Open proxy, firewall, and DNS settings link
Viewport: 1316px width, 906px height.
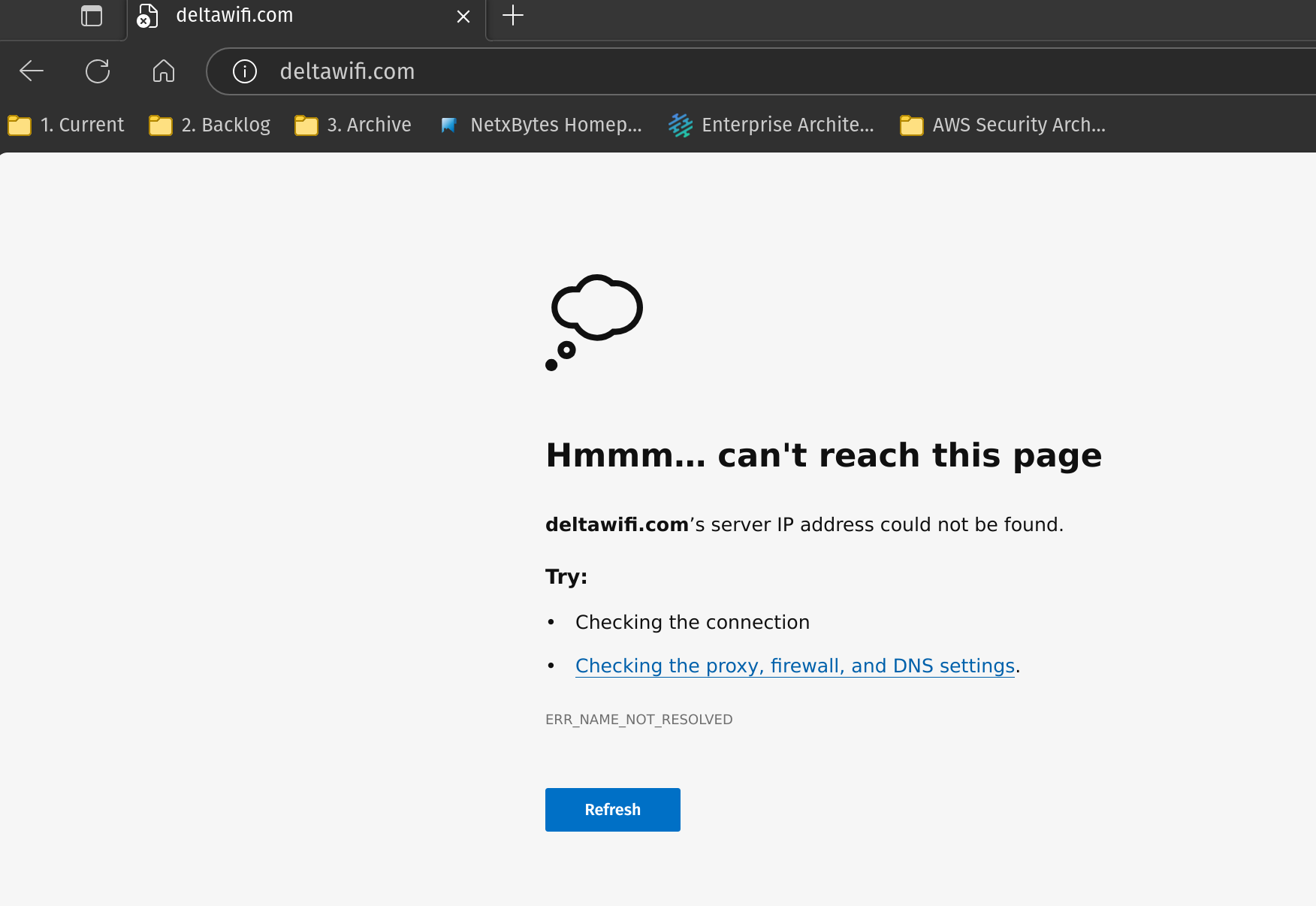[795, 666]
